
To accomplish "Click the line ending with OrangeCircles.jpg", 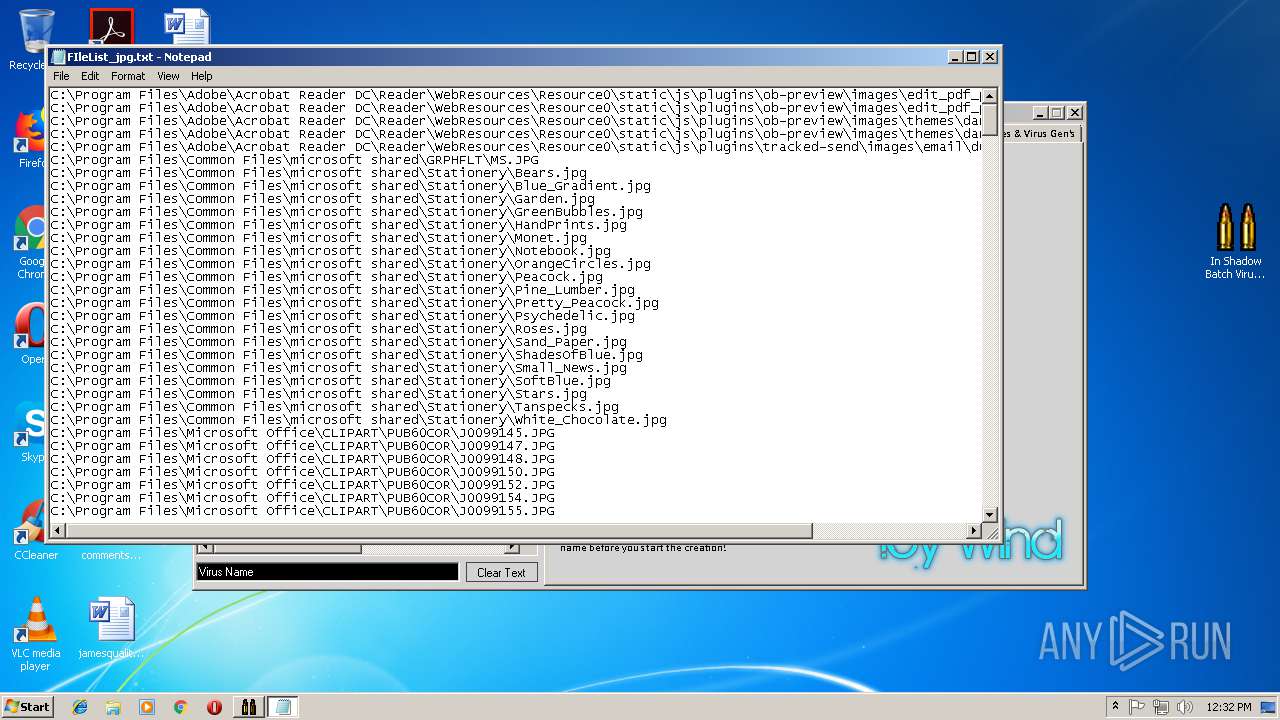I will pos(350,264).
